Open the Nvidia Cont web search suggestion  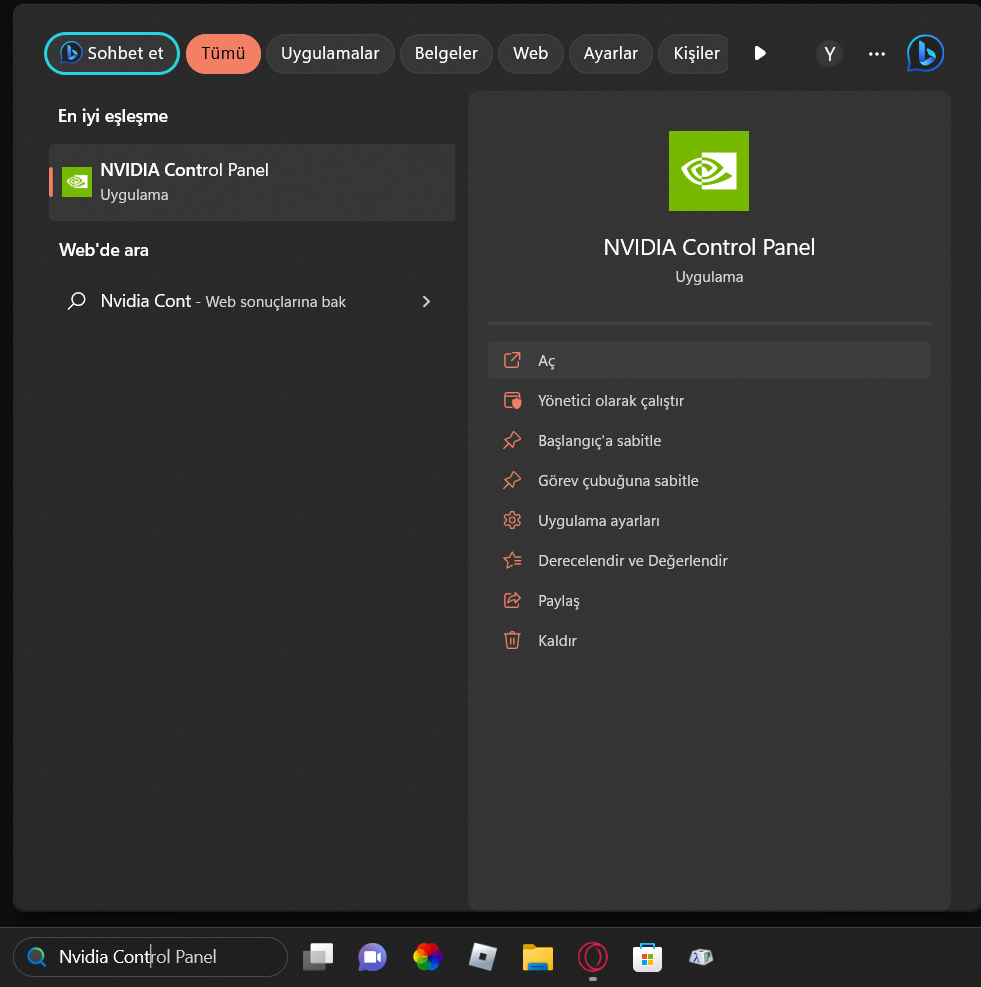252,302
